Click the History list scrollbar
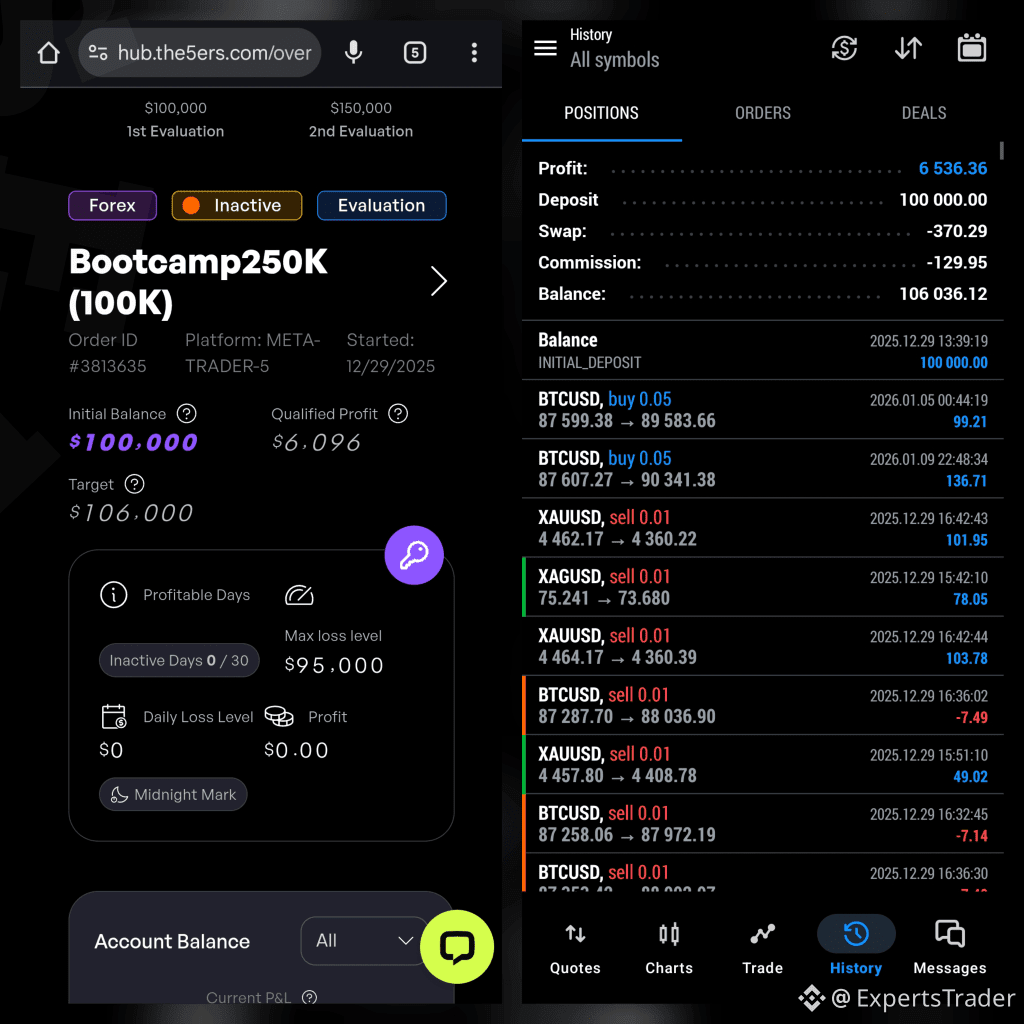 pyautogui.click(x=1001, y=151)
